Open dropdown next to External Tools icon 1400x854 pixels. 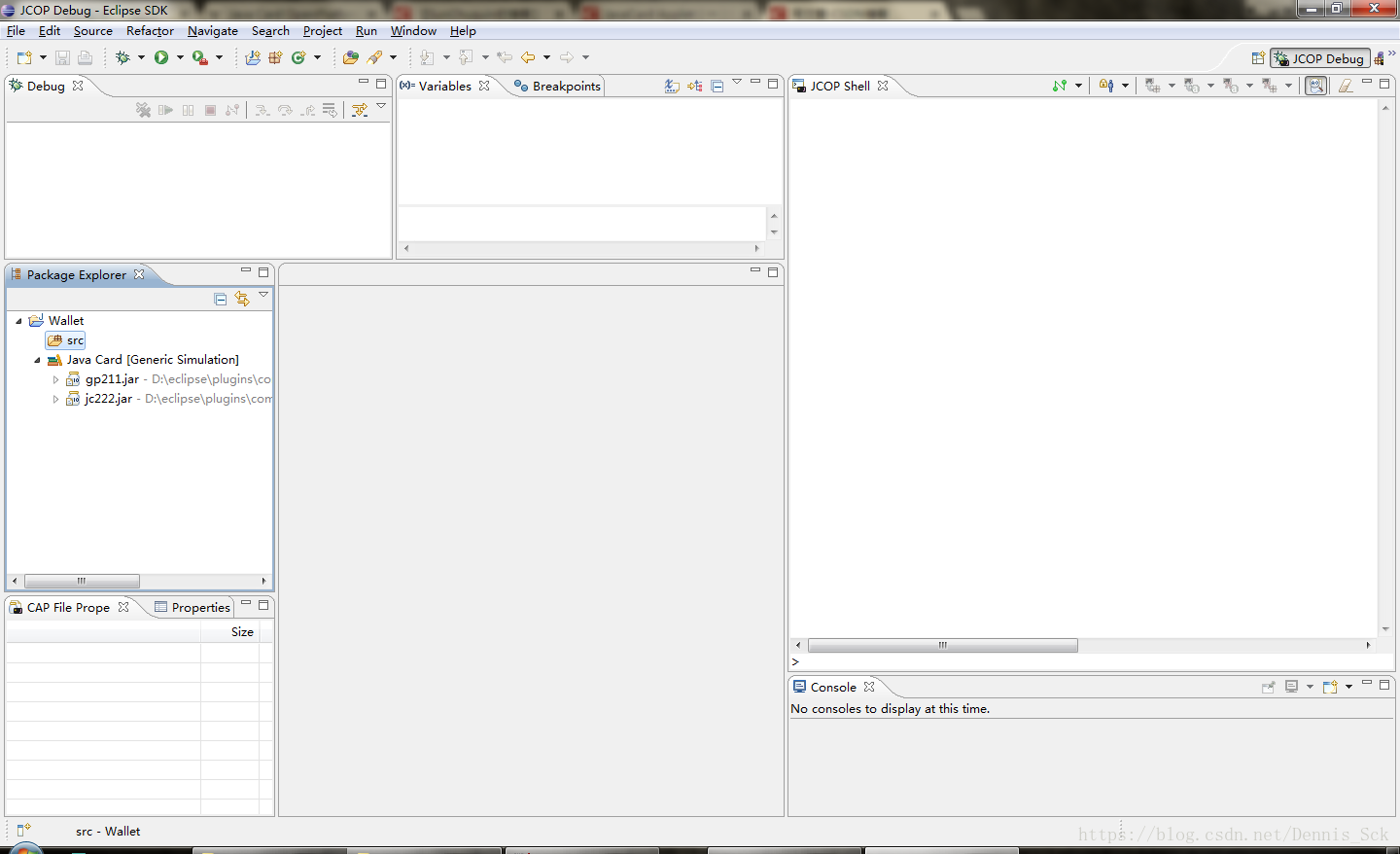tap(219, 57)
